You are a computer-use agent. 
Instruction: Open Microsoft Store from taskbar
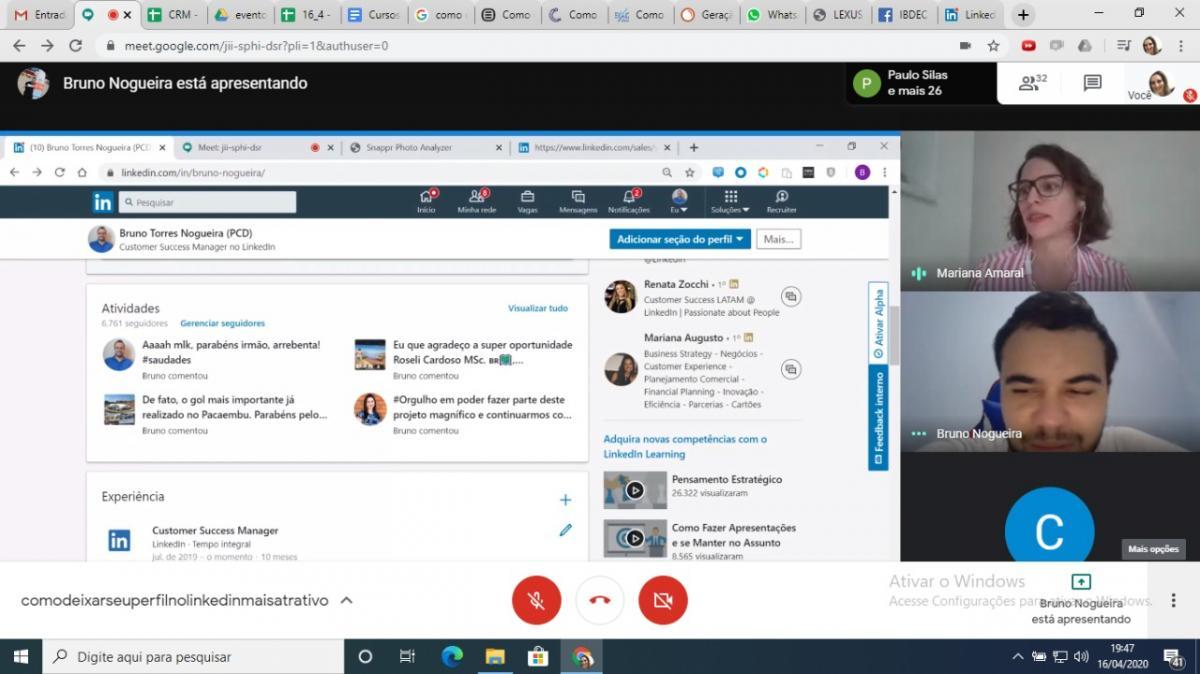[538, 657]
